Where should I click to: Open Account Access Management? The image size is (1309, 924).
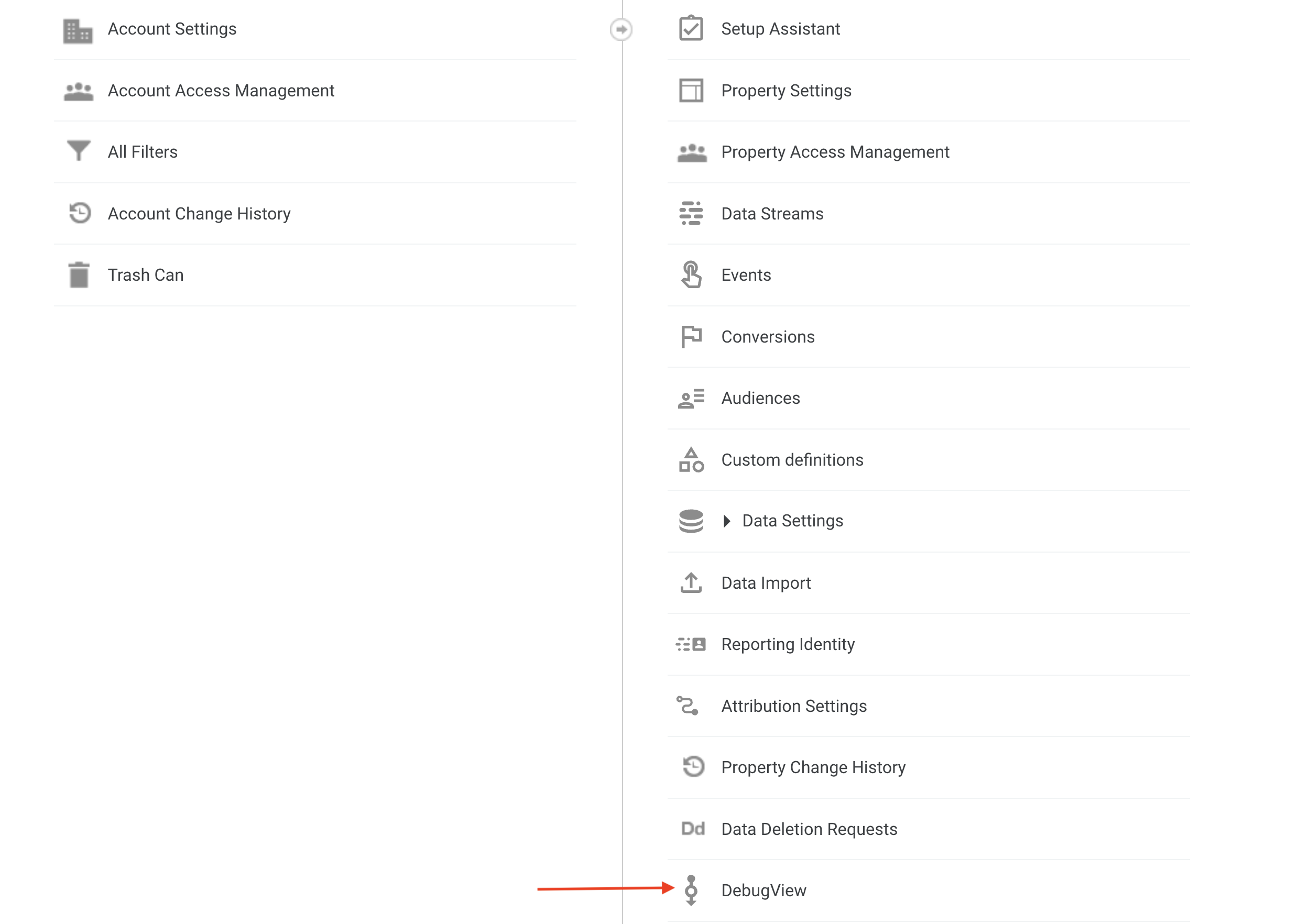point(221,91)
